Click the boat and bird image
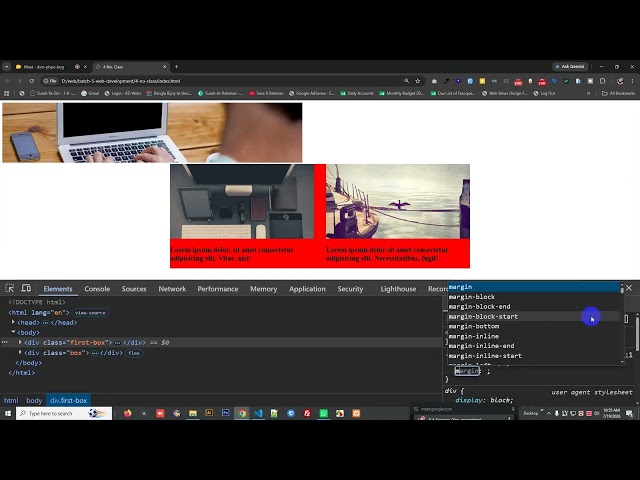640x480 pixels. click(x=398, y=201)
